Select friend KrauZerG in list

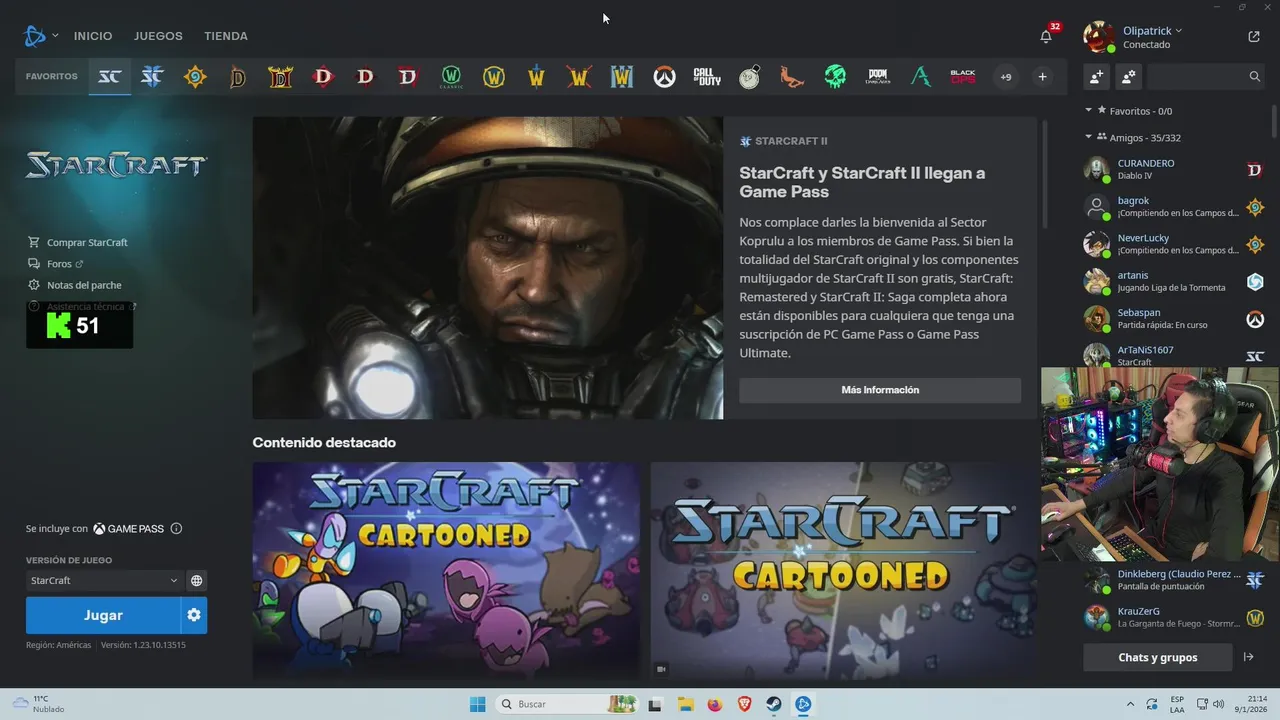(x=1175, y=617)
